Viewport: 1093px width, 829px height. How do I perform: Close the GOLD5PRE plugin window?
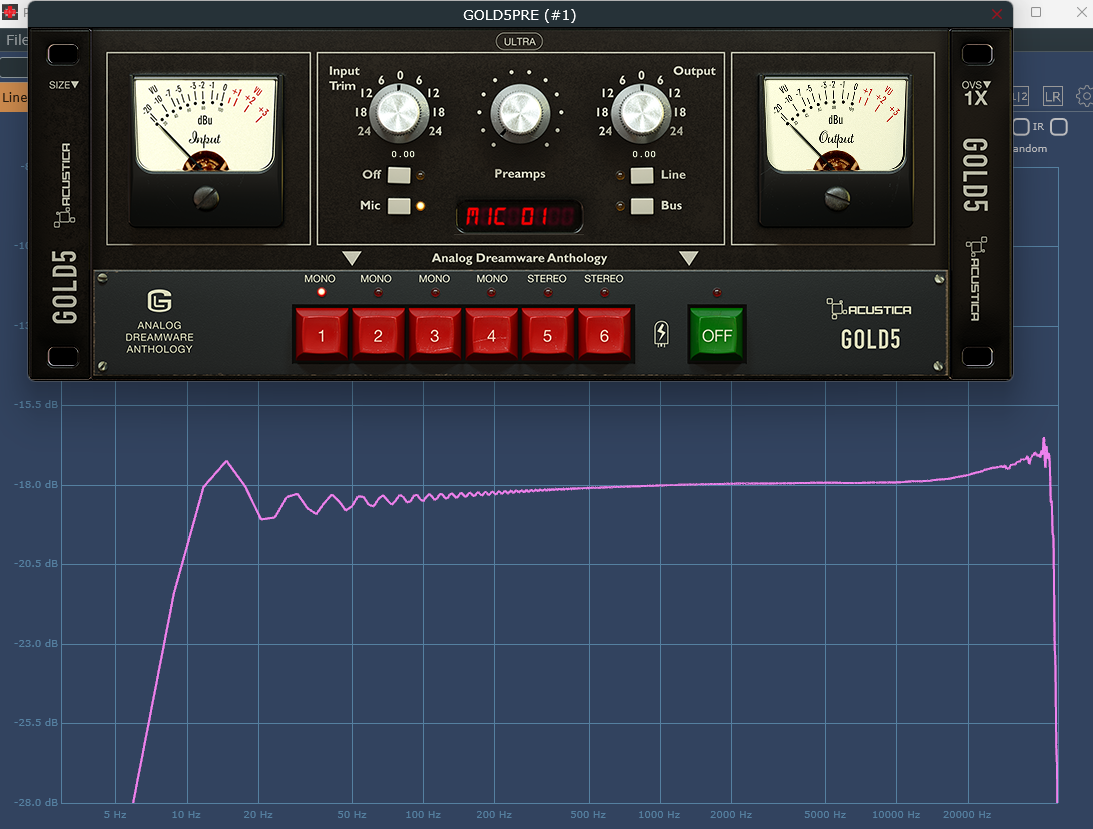997,15
